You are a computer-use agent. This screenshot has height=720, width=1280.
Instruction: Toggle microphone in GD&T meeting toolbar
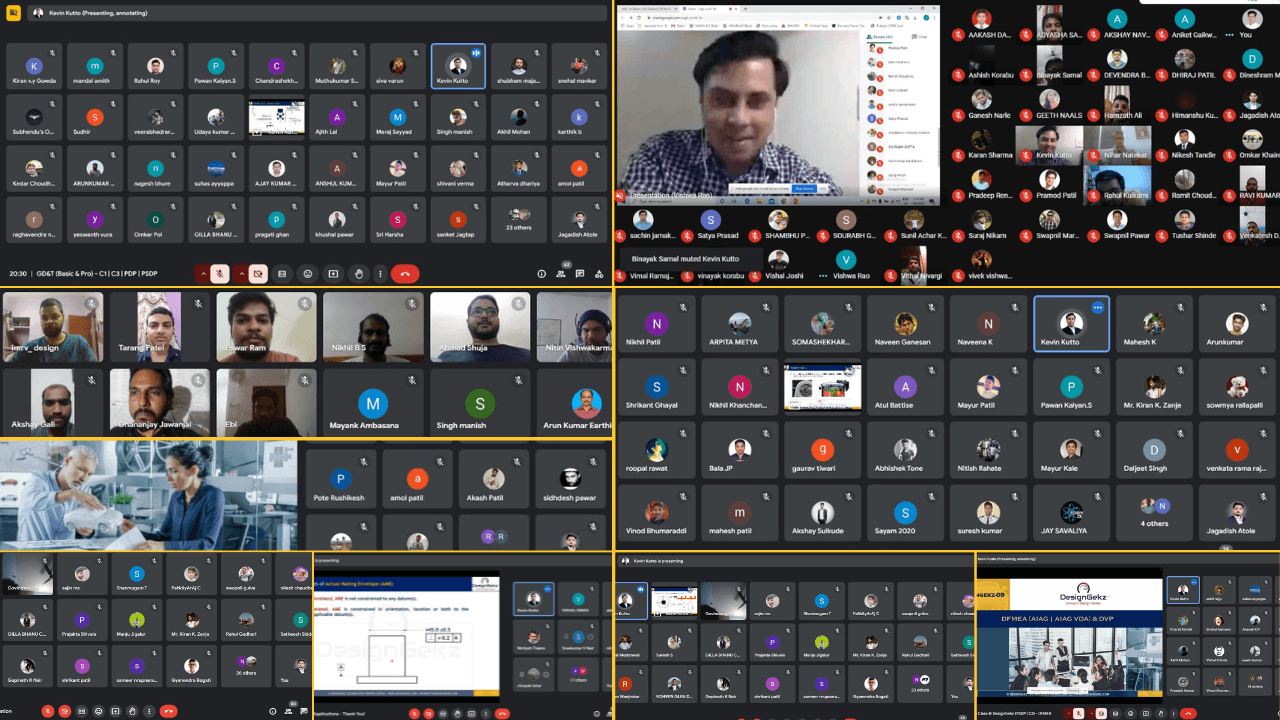pos(220,273)
